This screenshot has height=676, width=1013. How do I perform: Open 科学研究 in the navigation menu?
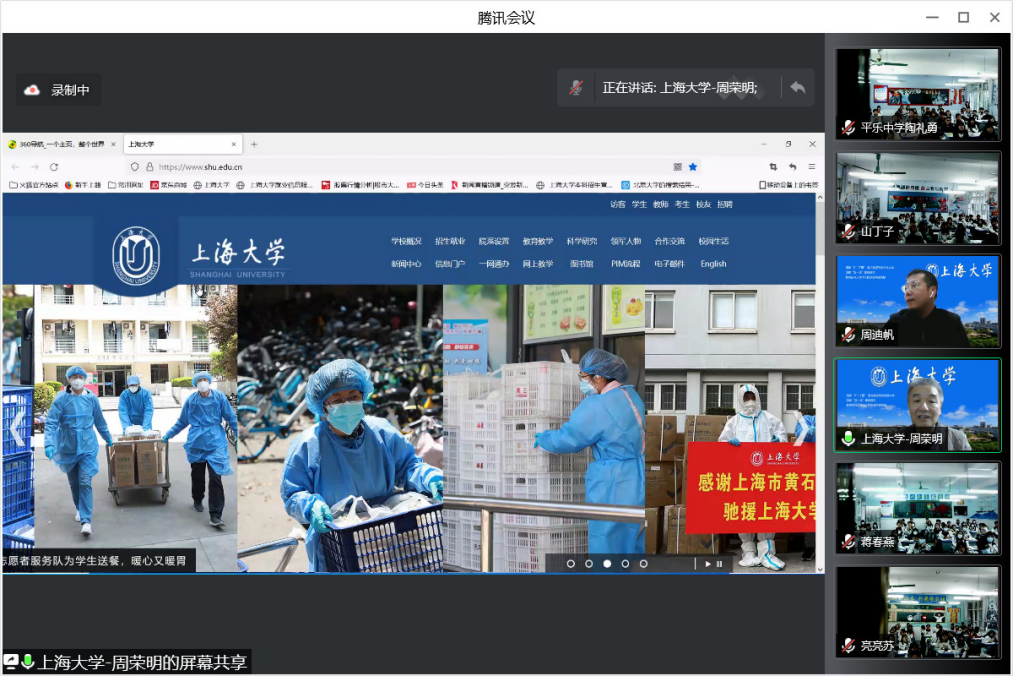[x=582, y=241]
